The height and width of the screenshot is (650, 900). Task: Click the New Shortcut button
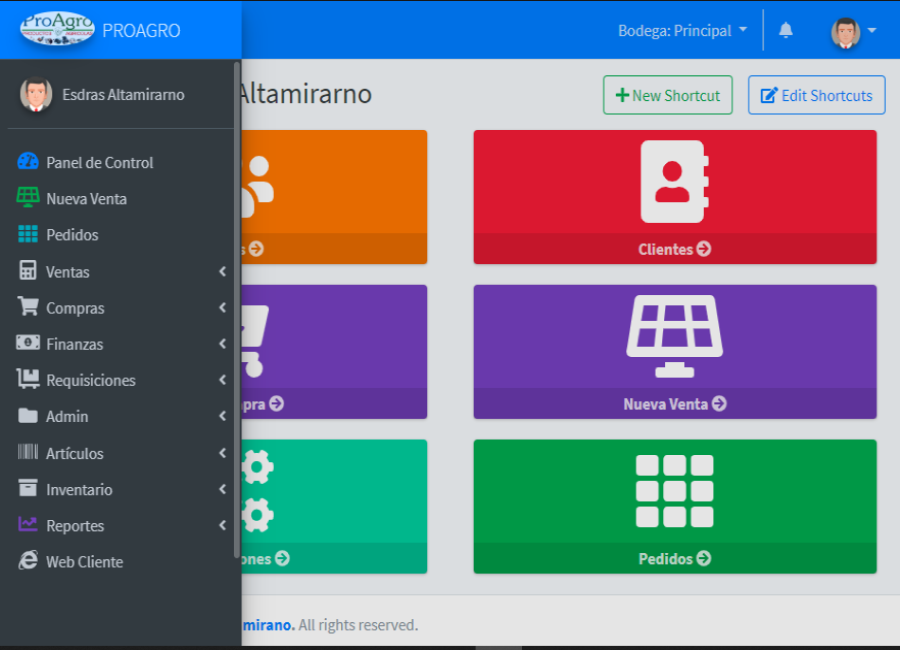(x=667, y=96)
